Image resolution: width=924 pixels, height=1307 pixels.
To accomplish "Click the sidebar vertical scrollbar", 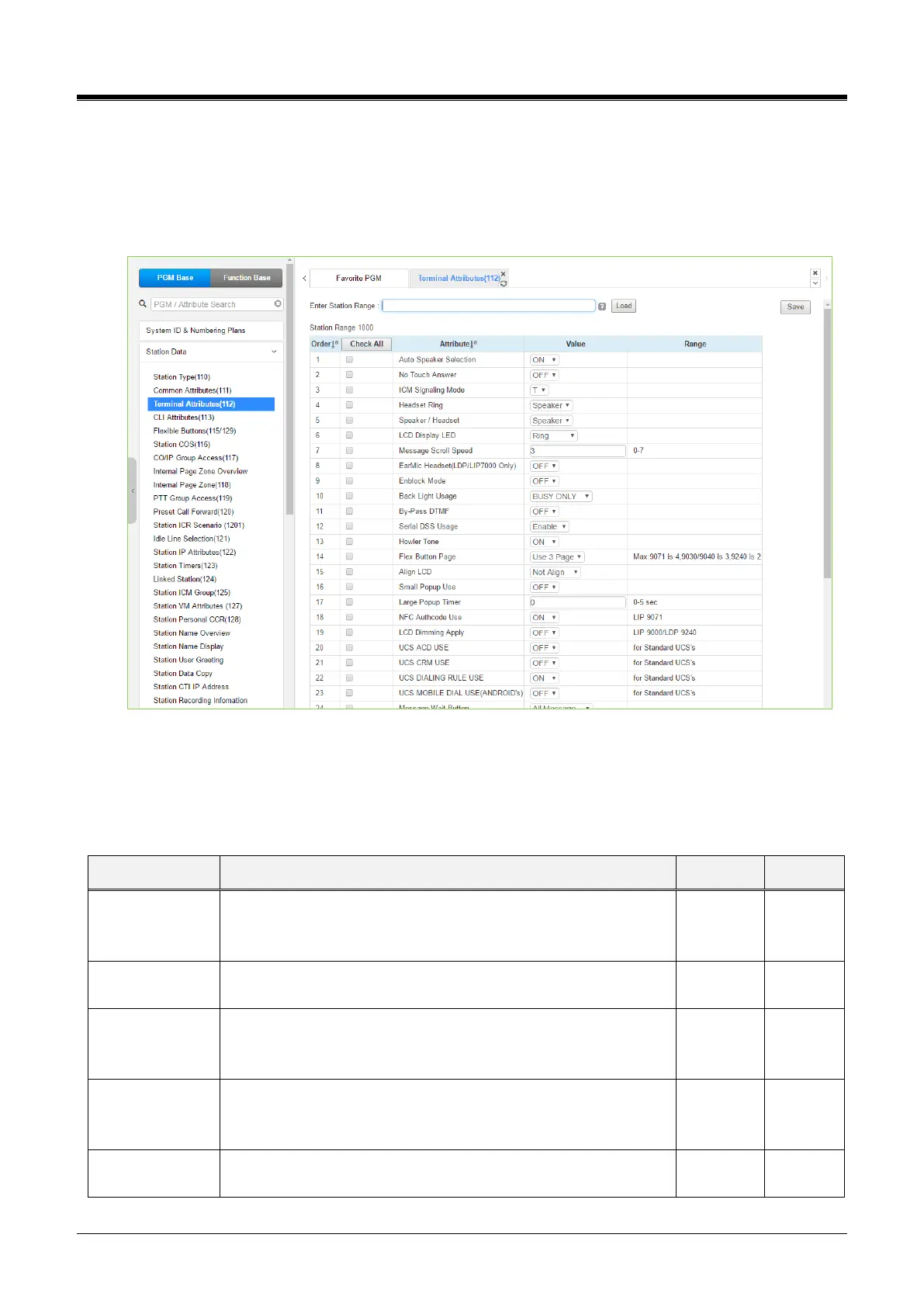I will click(290, 388).
